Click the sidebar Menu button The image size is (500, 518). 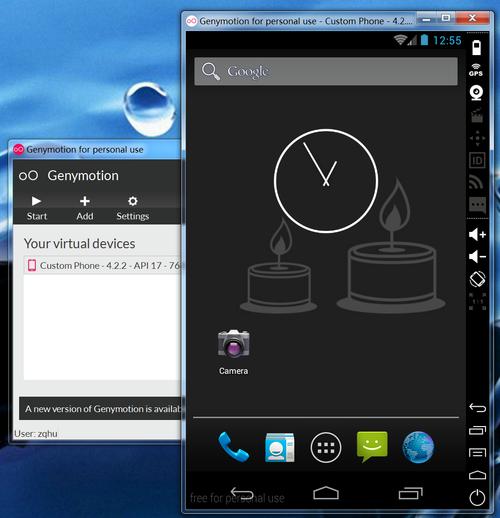click(477, 453)
